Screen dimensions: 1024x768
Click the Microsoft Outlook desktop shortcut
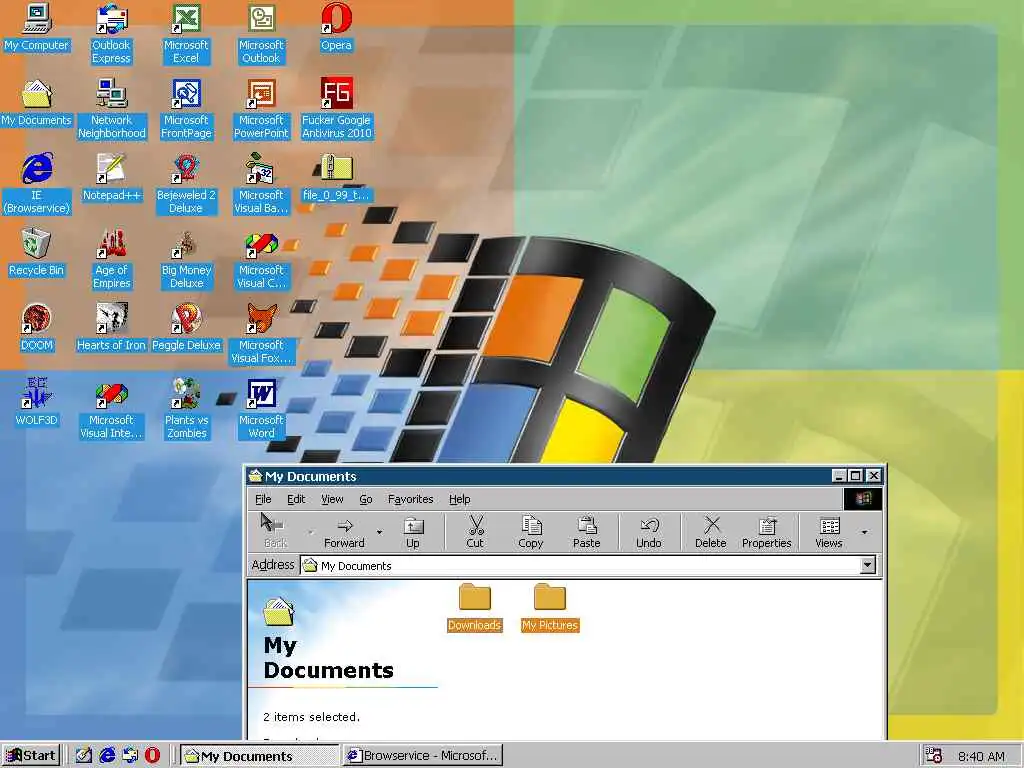tap(261, 34)
